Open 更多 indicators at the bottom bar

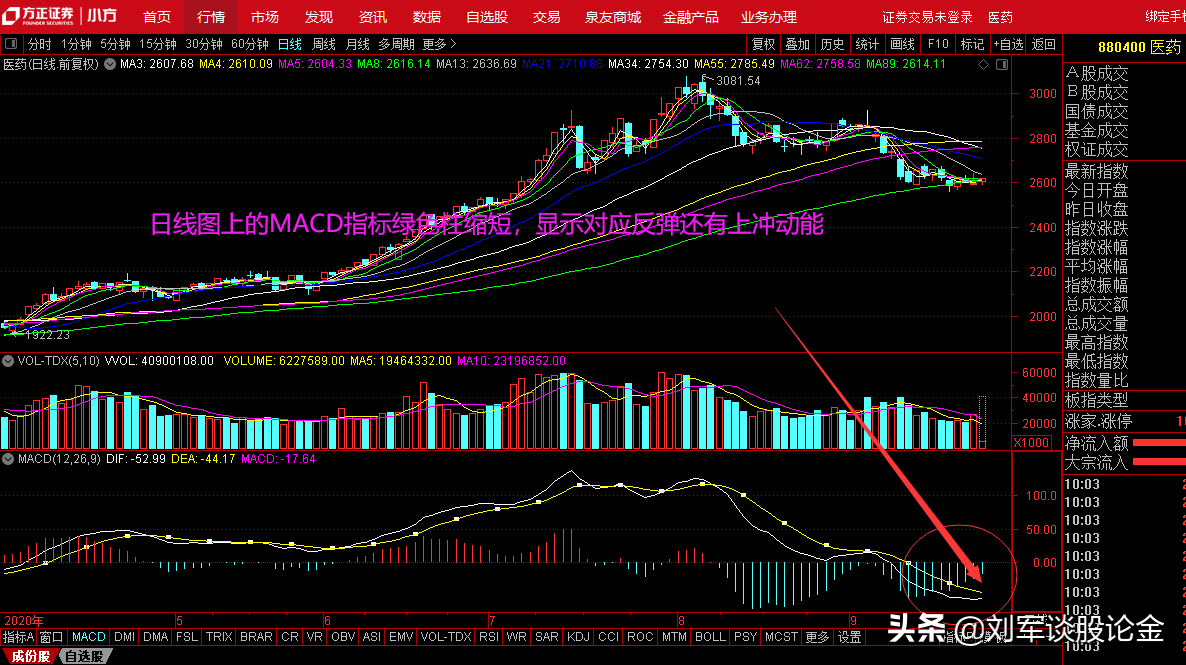click(x=817, y=637)
